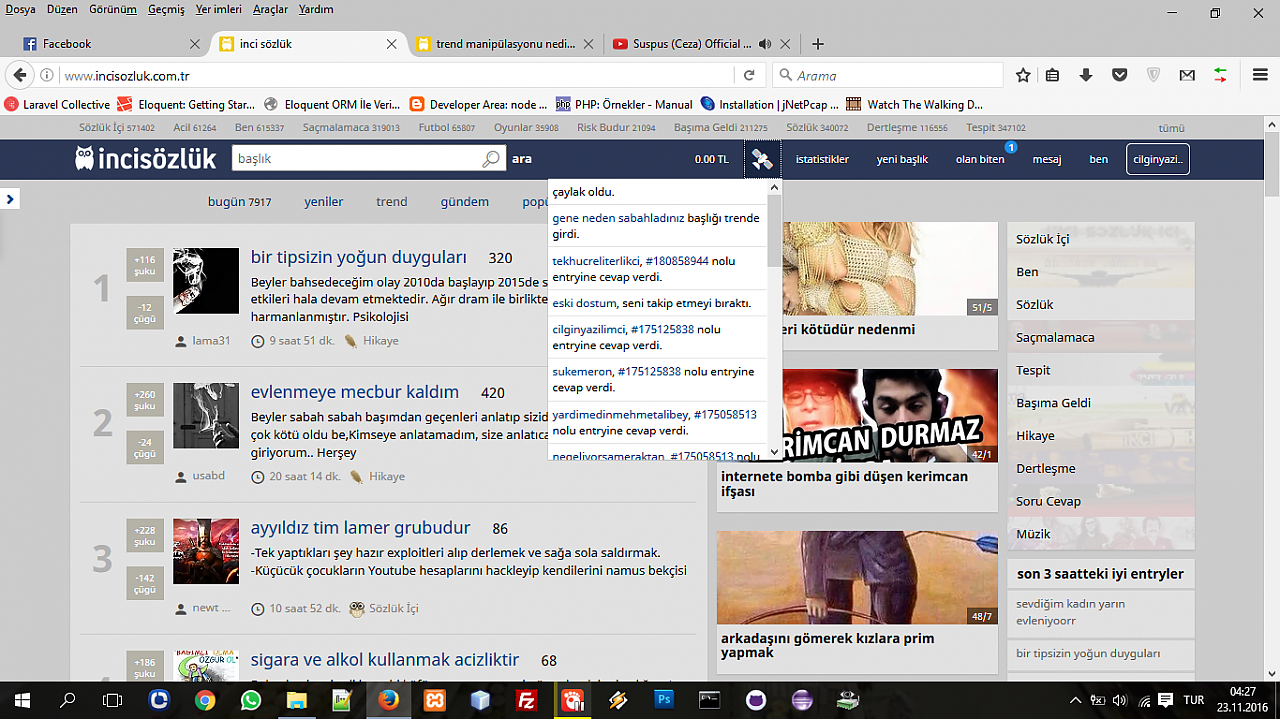
Task: Downvote second entry with -24 çüğü
Action: click(x=145, y=447)
